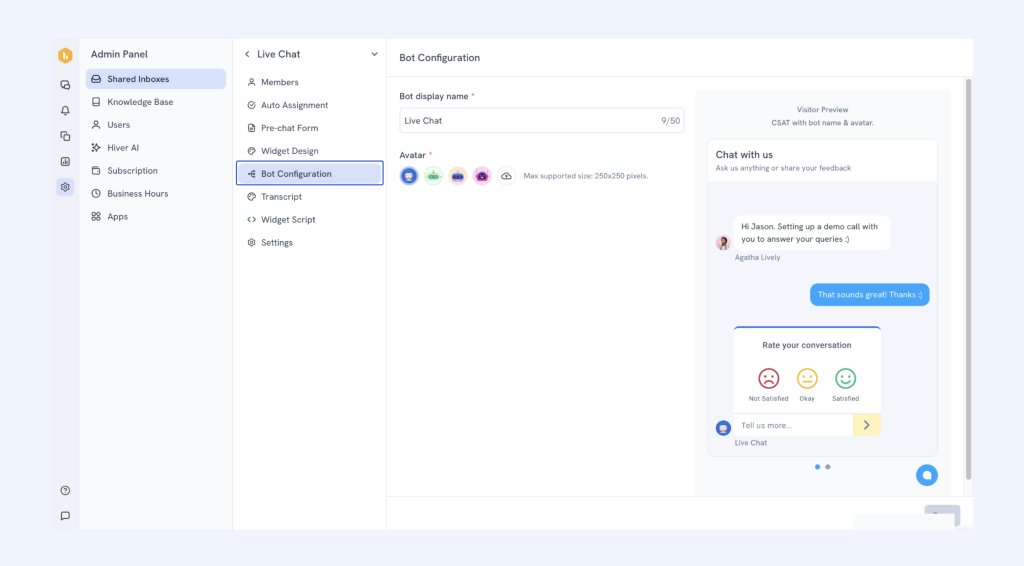The image size is (1024, 566).
Task: Expand the Live Chat dropdown chevron
Action: 374,54
